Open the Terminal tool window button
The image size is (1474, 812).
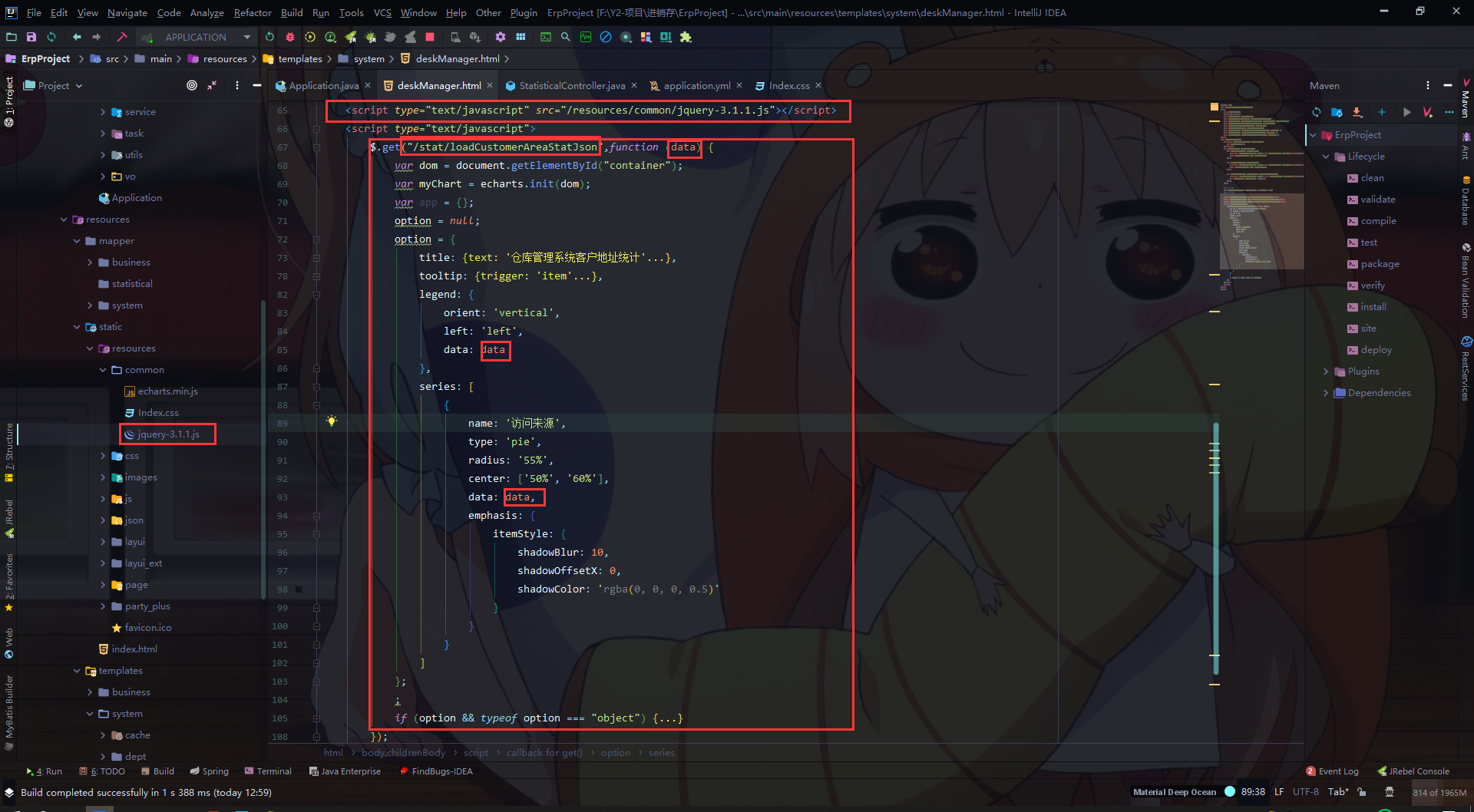(268, 771)
